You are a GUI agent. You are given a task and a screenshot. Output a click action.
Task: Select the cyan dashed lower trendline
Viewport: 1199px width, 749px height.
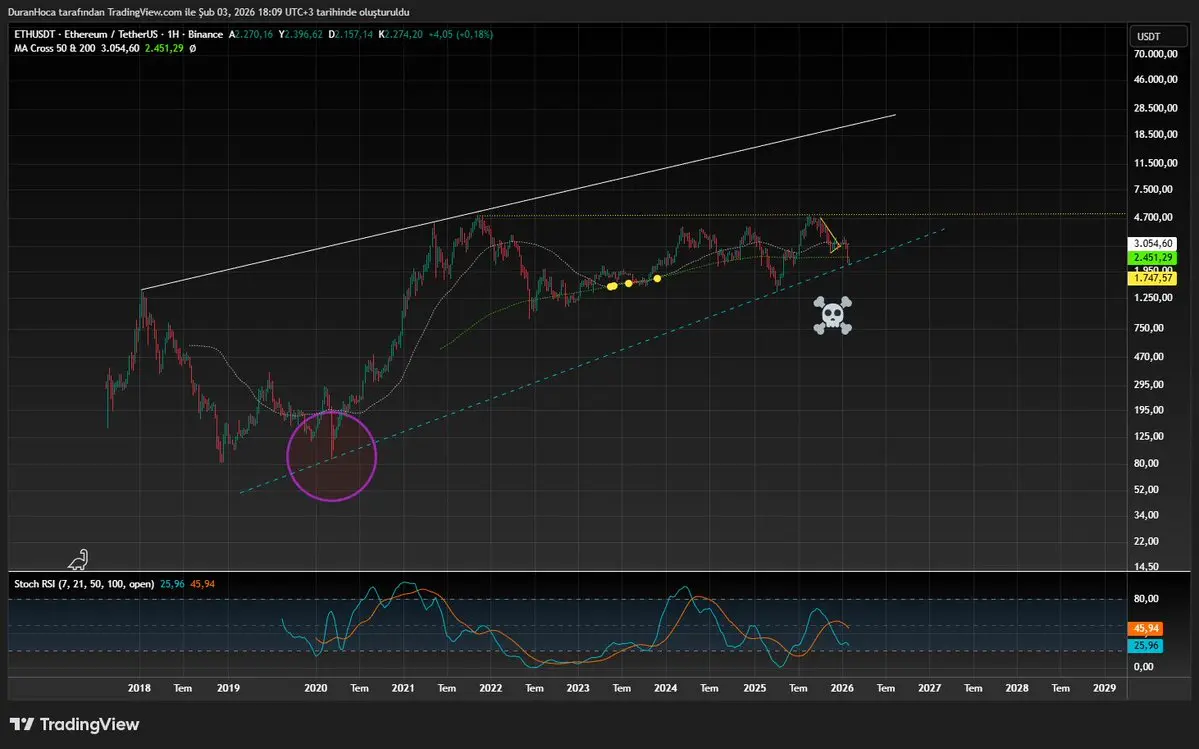[592, 361]
